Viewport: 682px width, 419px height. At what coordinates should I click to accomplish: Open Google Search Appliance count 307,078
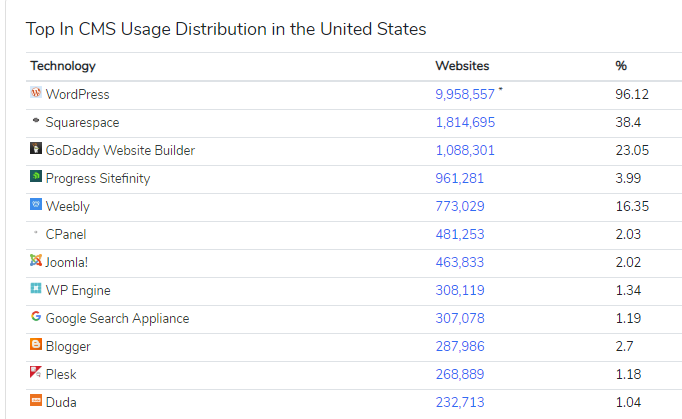460,318
